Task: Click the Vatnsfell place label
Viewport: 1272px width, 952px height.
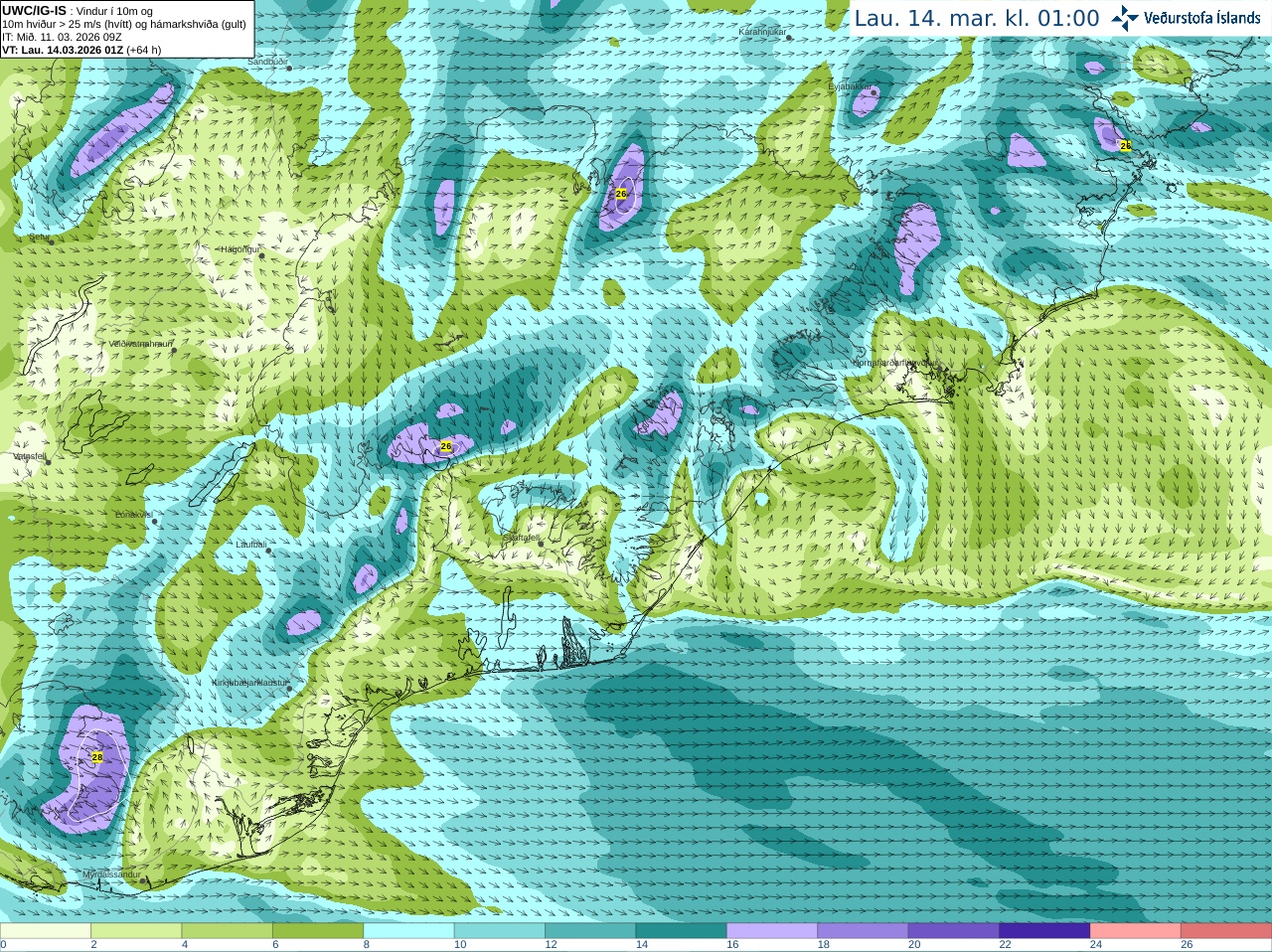Action: [29, 455]
